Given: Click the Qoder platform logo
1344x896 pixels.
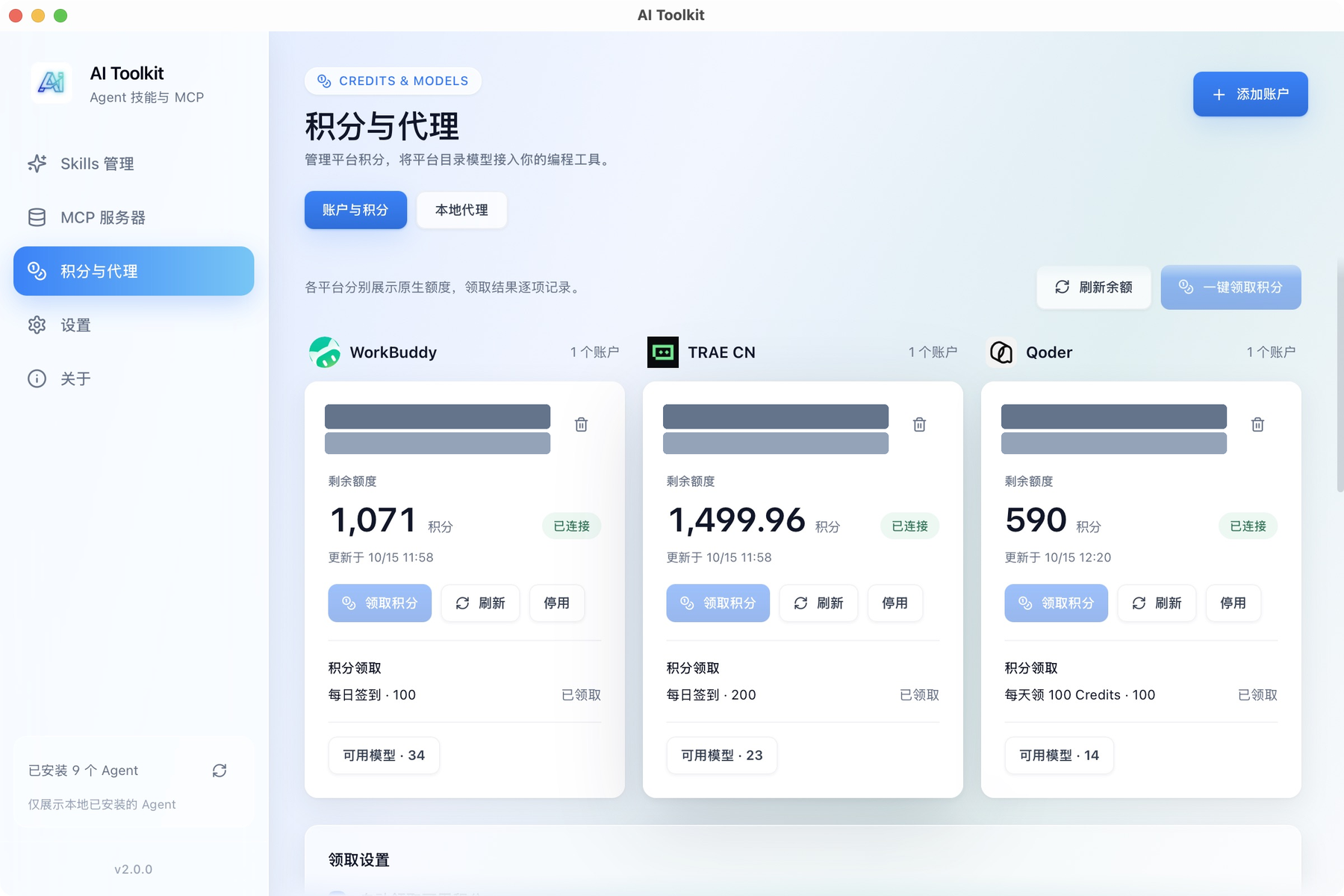Looking at the screenshot, I should (1001, 352).
